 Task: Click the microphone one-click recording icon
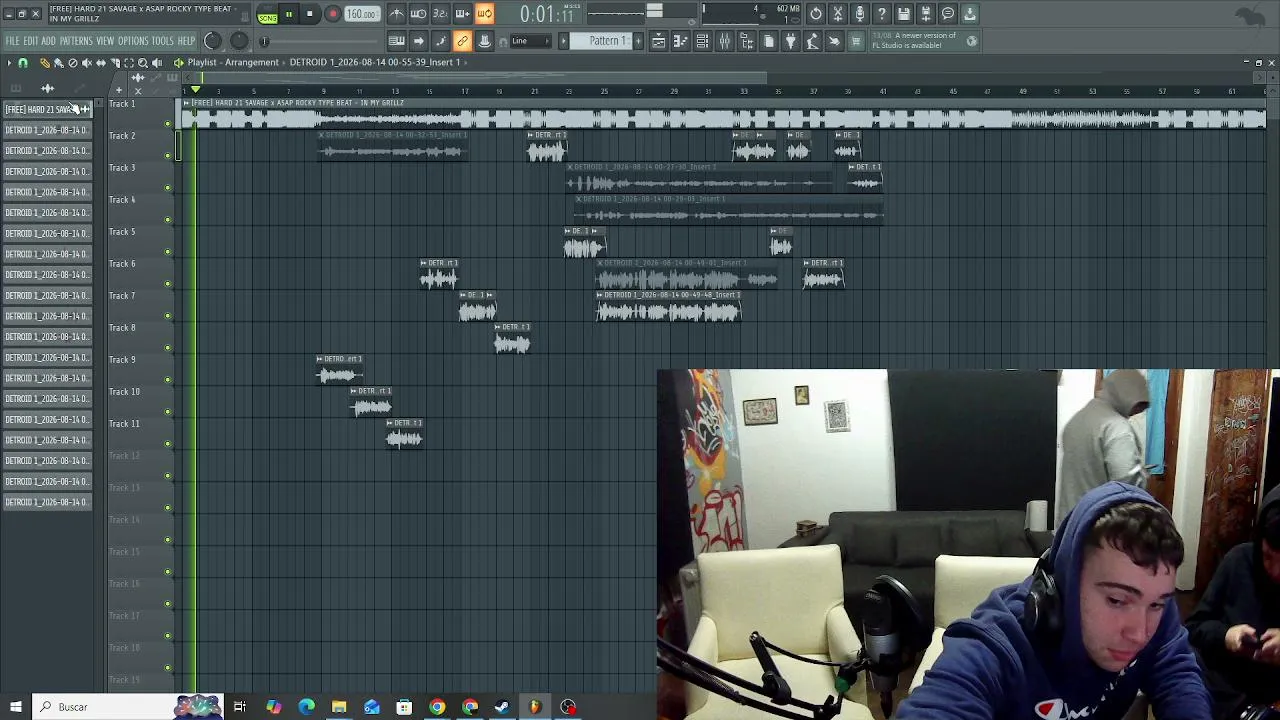[860, 14]
